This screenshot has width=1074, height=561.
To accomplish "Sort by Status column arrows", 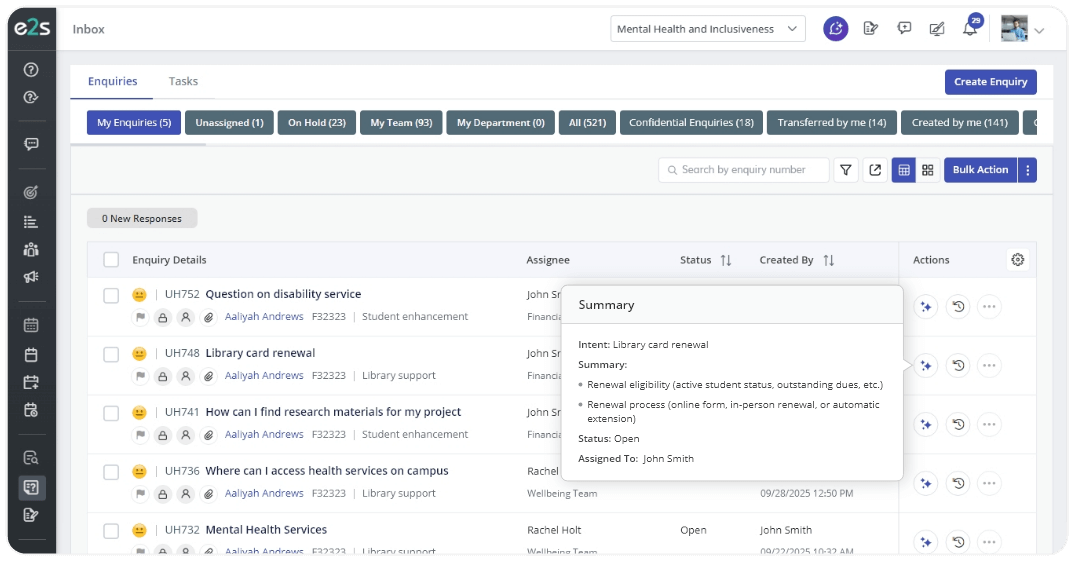I will (726, 260).
